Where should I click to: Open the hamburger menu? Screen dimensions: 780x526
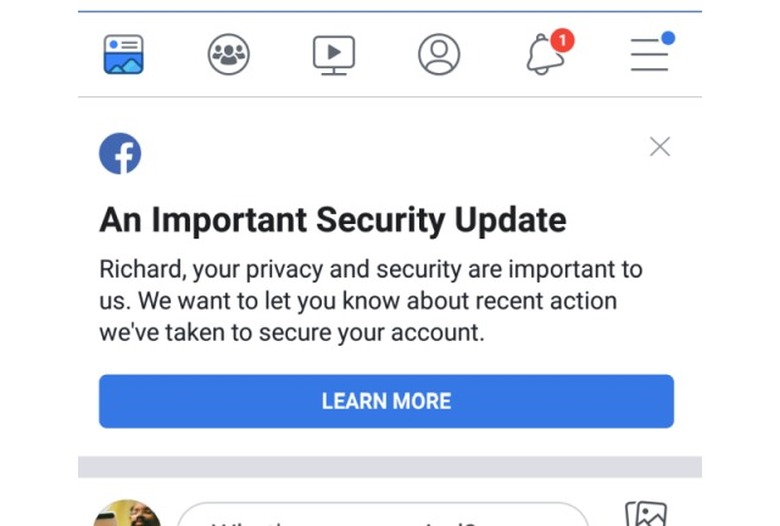pyautogui.click(x=649, y=55)
